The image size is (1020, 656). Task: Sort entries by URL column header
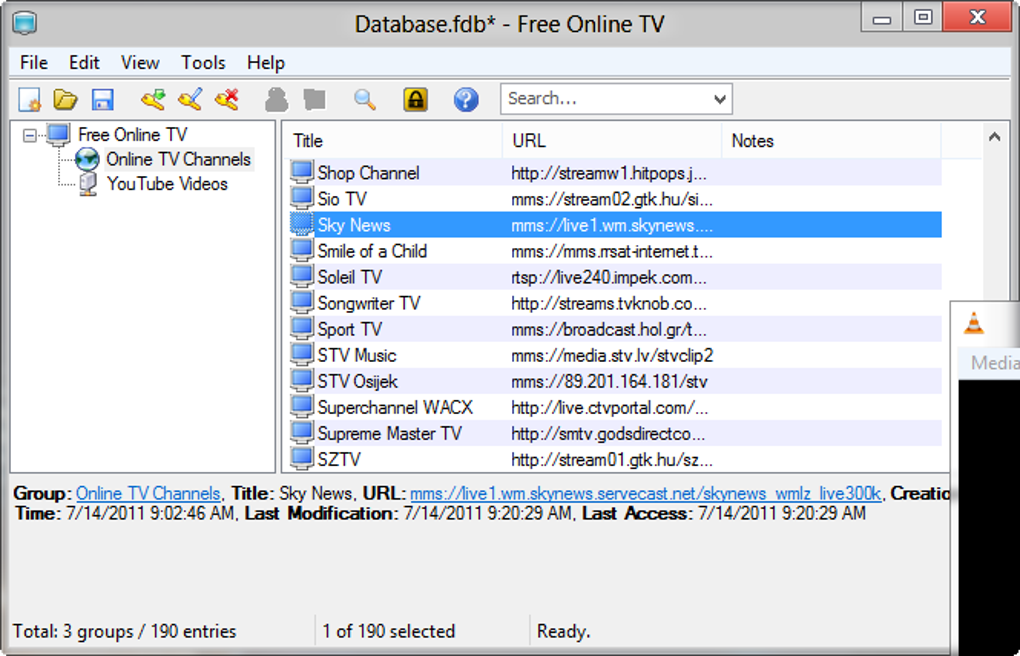612,141
